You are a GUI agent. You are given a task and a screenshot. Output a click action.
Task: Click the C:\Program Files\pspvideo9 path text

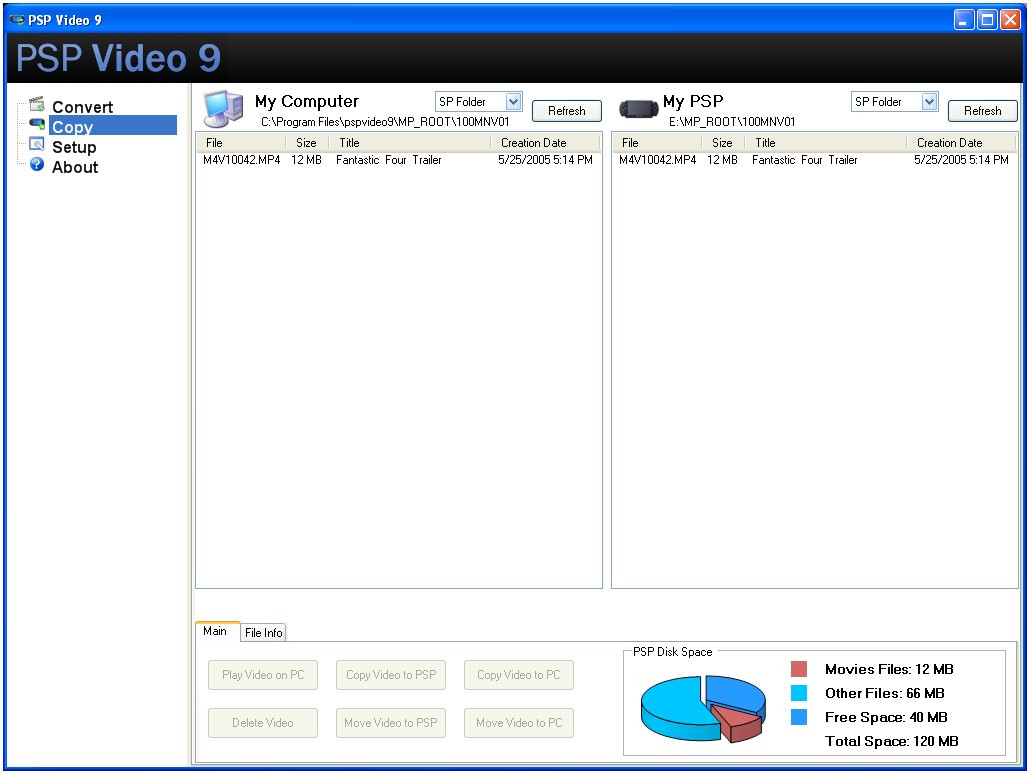(x=385, y=122)
